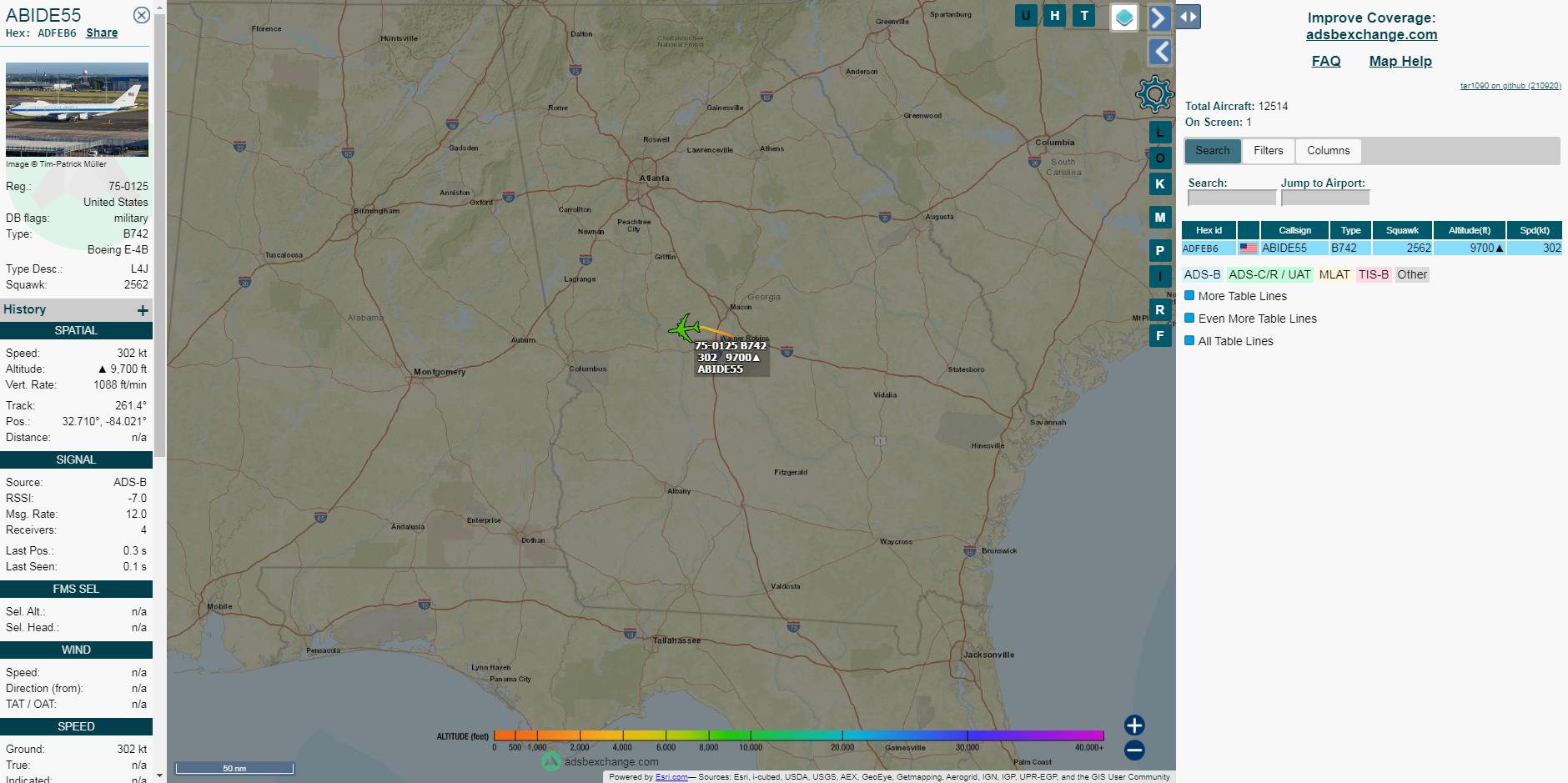Click the H map button
This screenshot has width=1568, height=783.
pyautogui.click(x=1055, y=15)
